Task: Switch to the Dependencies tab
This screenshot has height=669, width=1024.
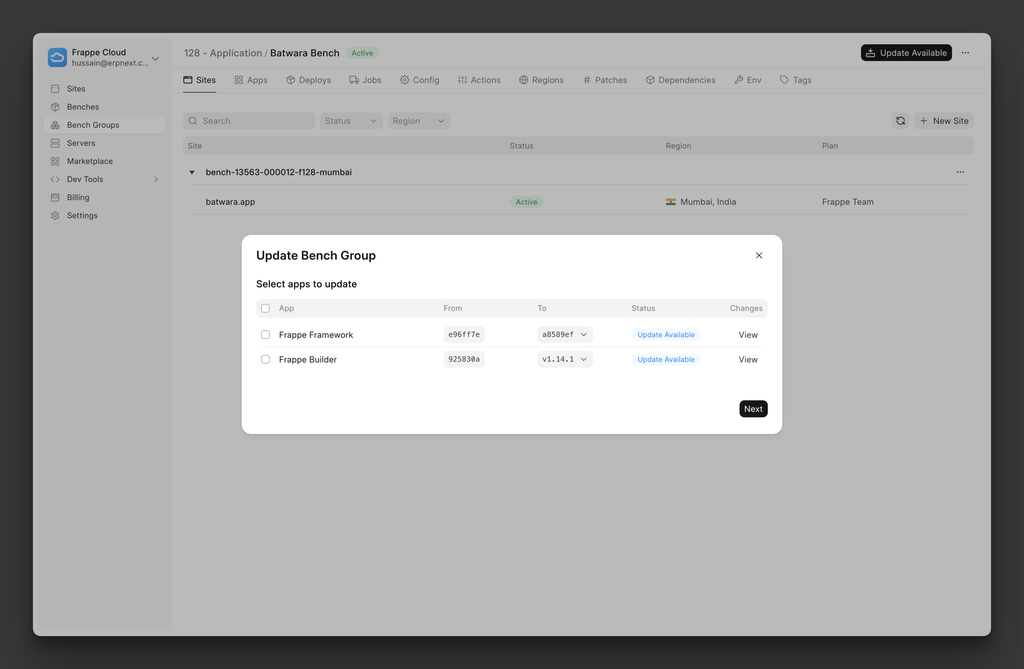Action: (680, 80)
